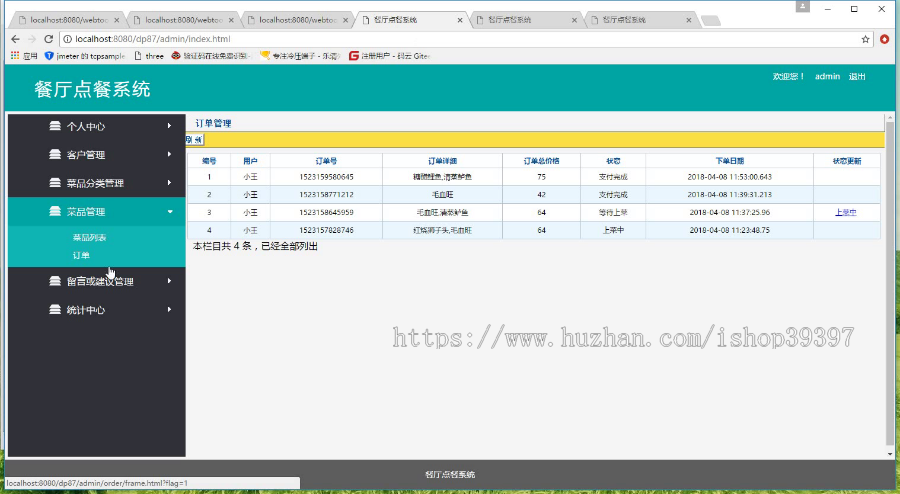
Task: Click the price cell 42
Action: (541, 195)
